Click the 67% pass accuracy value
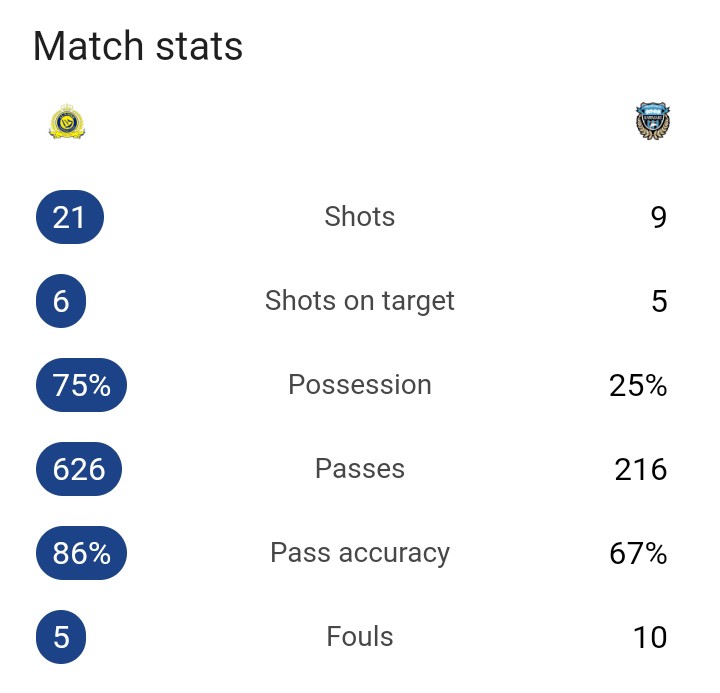Image resolution: width=720 pixels, height=693 pixels. click(x=638, y=553)
